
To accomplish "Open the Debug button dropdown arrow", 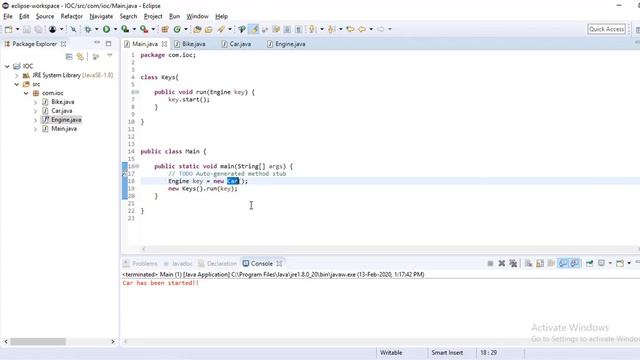I will pyautogui.click(x=96, y=29).
